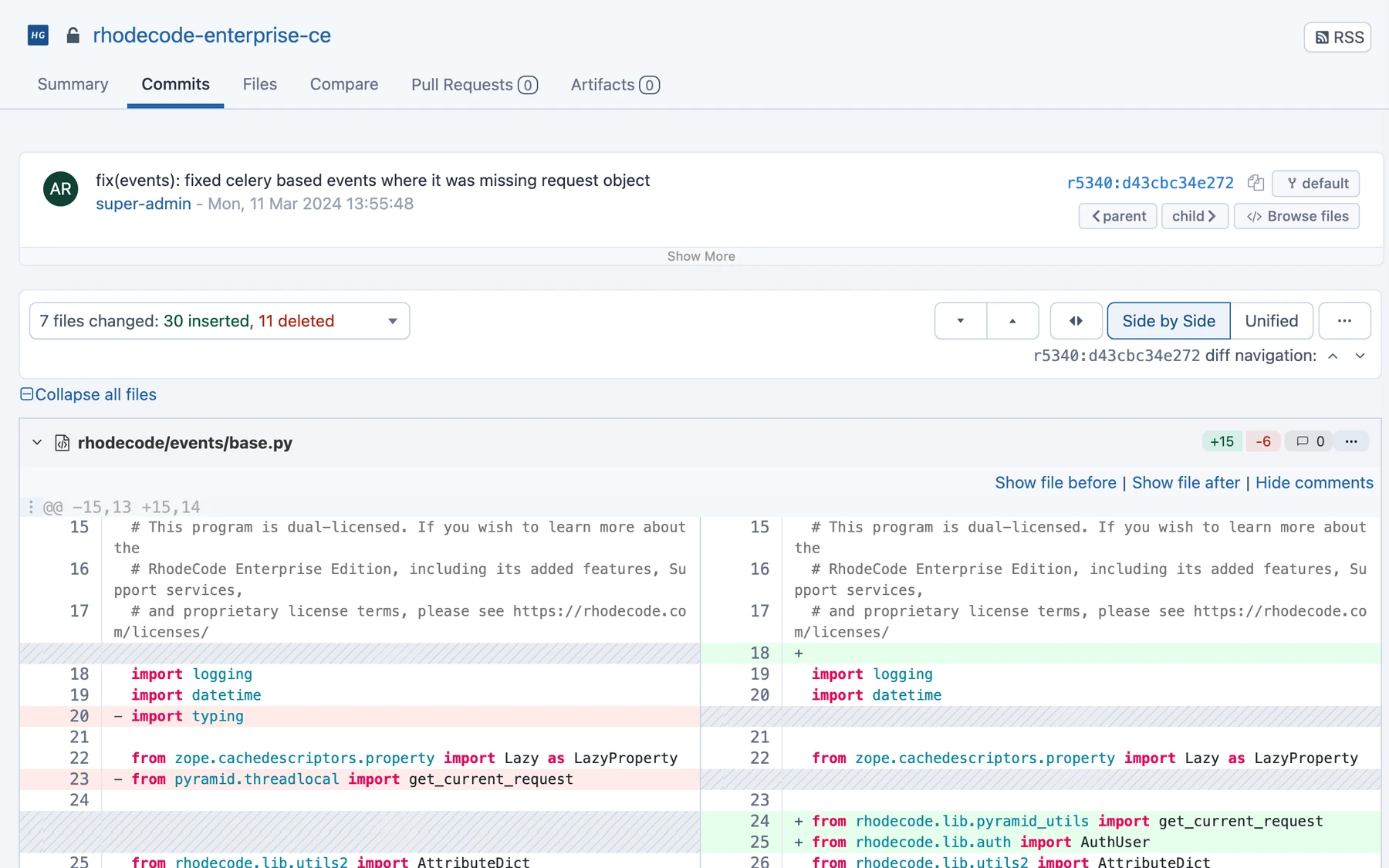Switch to Side by Side diff view
1389x868 pixels.
1168,321
